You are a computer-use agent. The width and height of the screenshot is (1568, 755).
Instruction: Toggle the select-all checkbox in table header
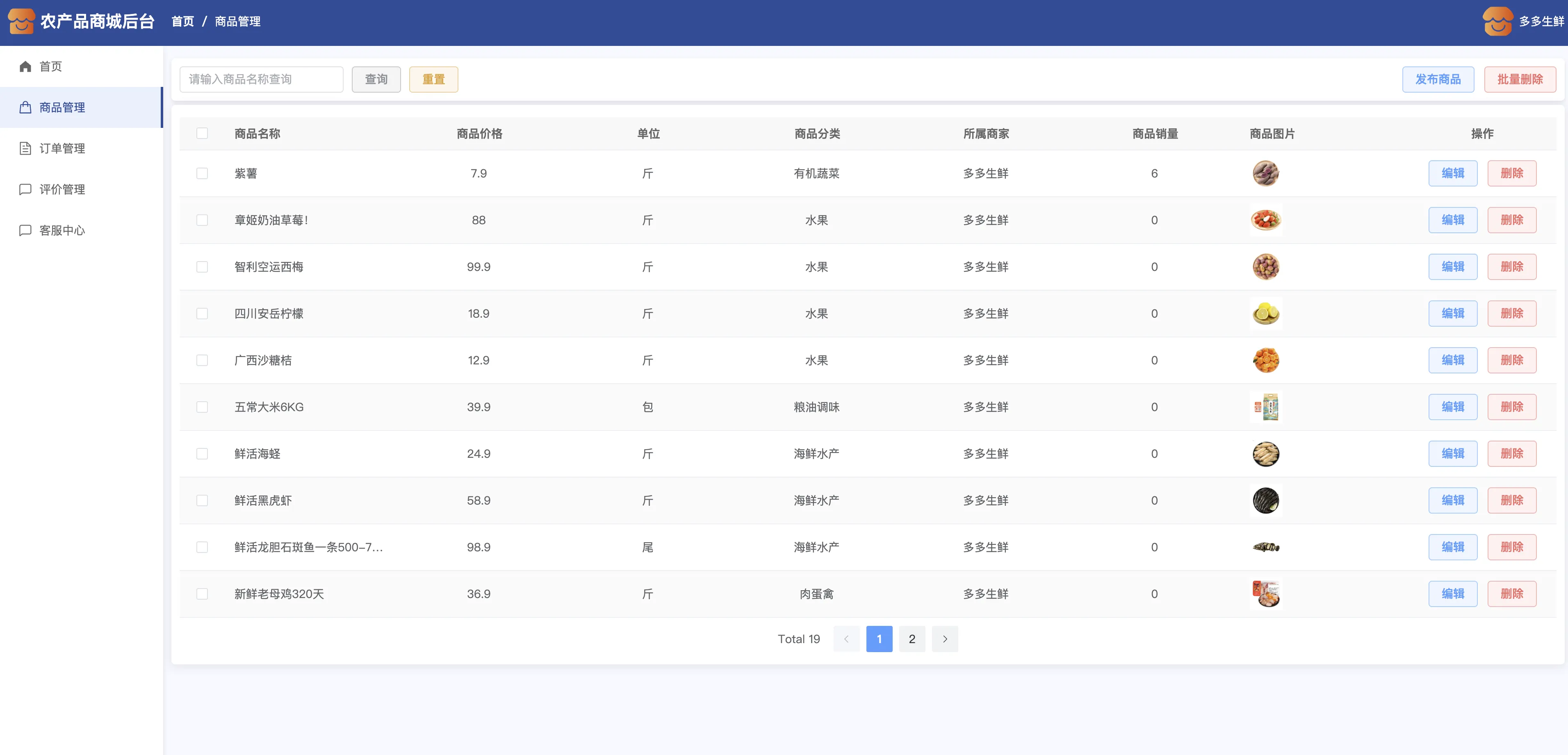click(202, 133)
